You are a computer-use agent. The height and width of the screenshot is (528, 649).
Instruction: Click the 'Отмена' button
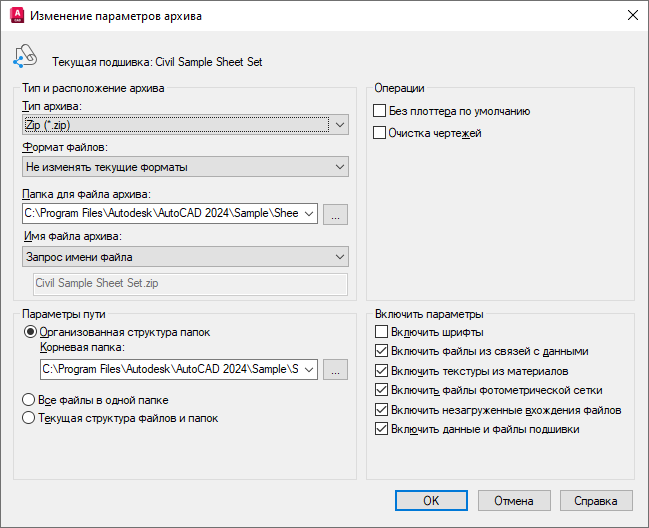[514, 499]
